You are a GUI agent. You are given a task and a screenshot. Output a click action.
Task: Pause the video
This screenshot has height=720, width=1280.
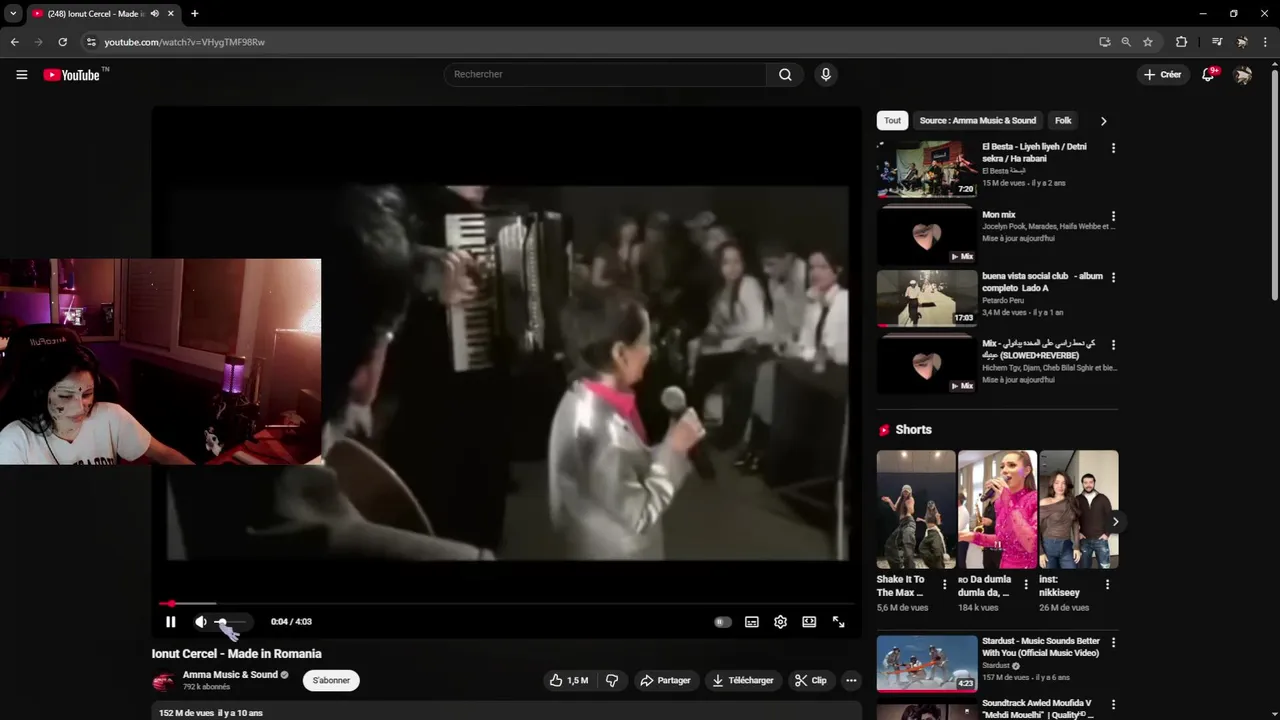click(x=170, y=622)
